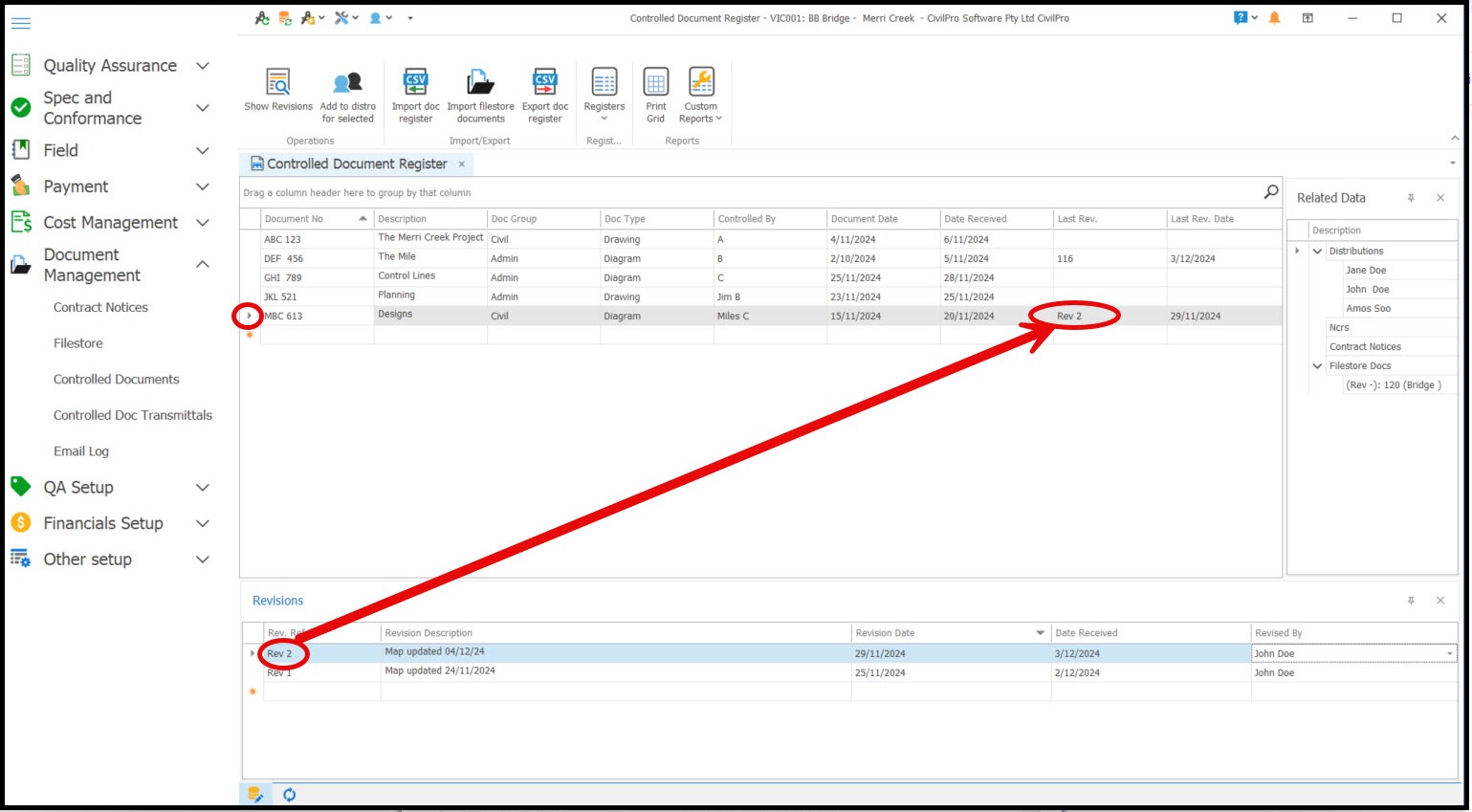This screenshot has width=1472, height=812.
Task: Open the Registers dropdown
Action: (x=604, y=96)
